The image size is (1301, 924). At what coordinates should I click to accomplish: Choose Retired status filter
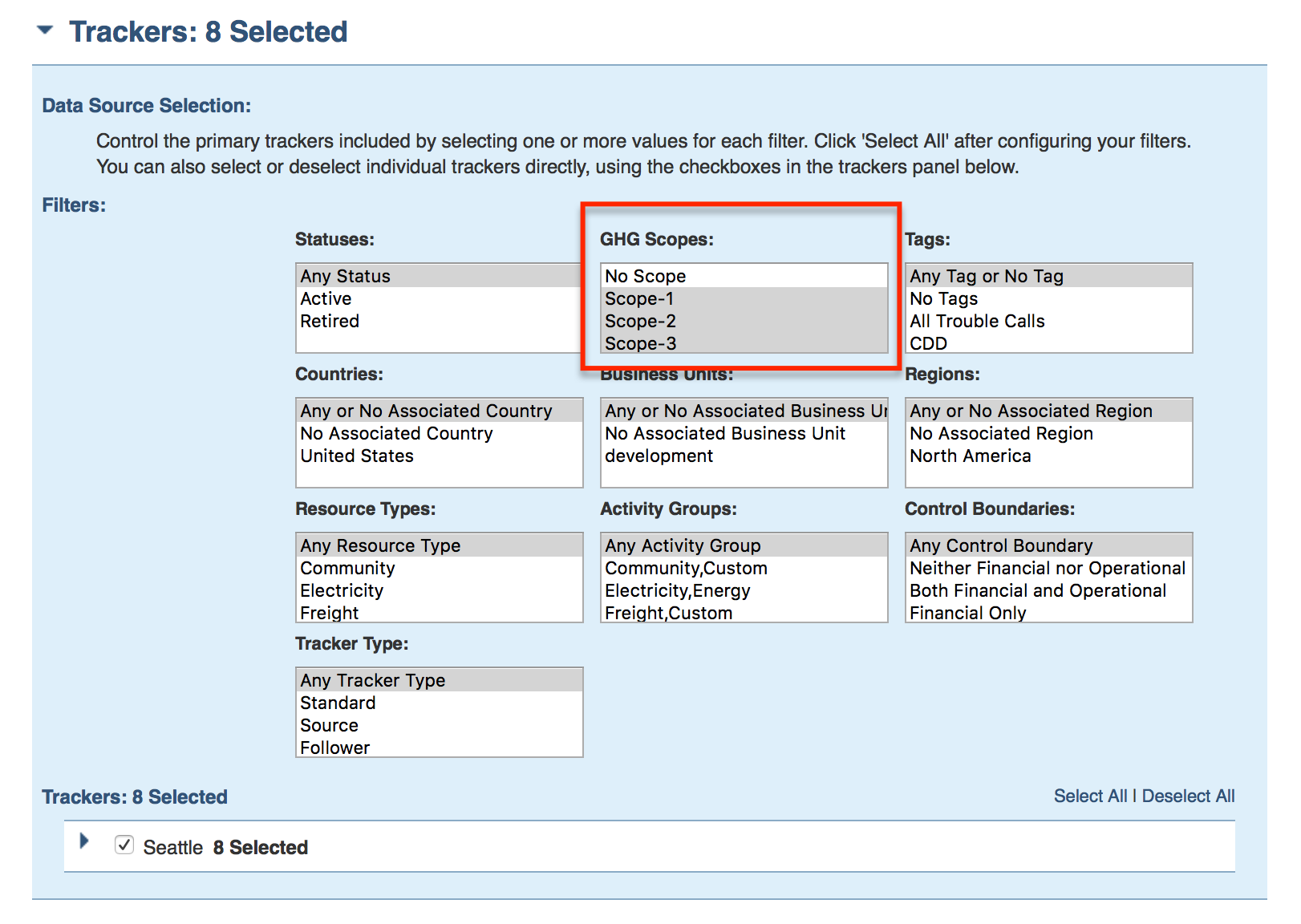click(x=330, y=321)
